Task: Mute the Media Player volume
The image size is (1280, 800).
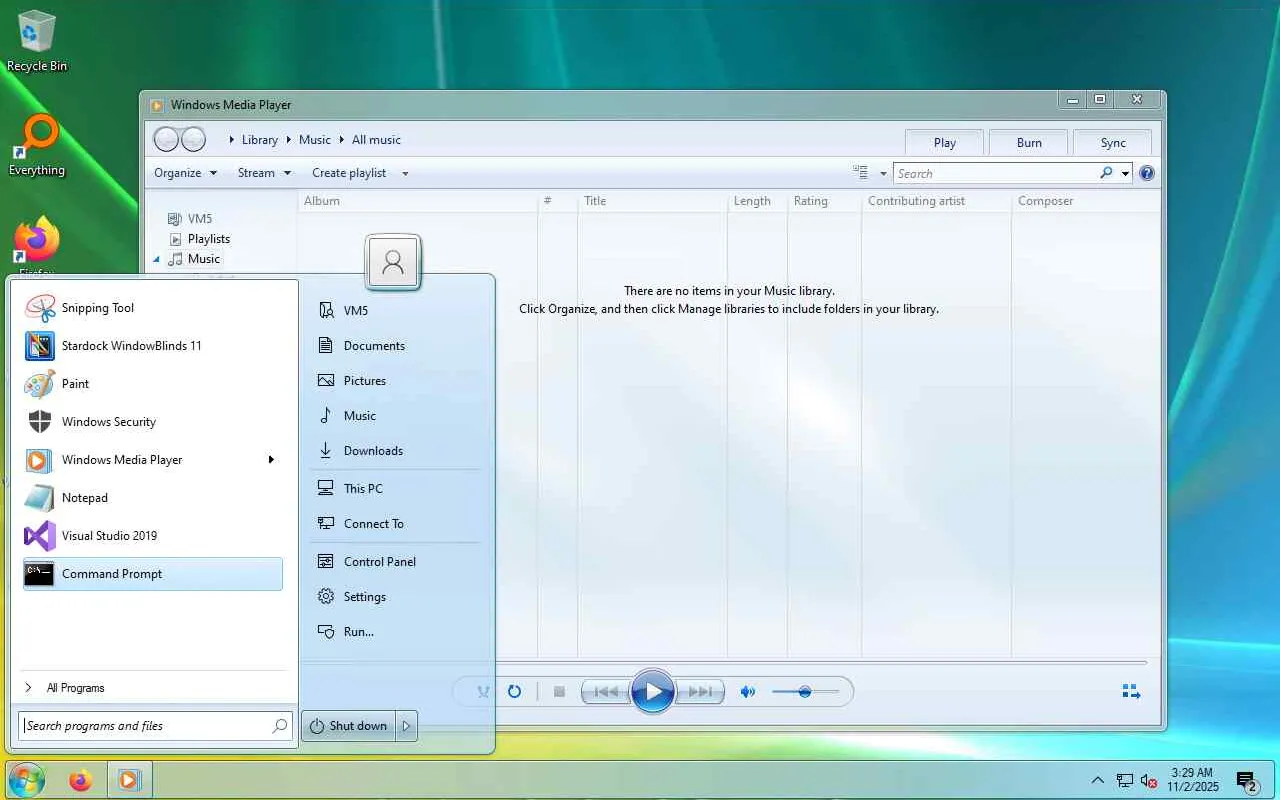Action: click(x=747, y=691)
